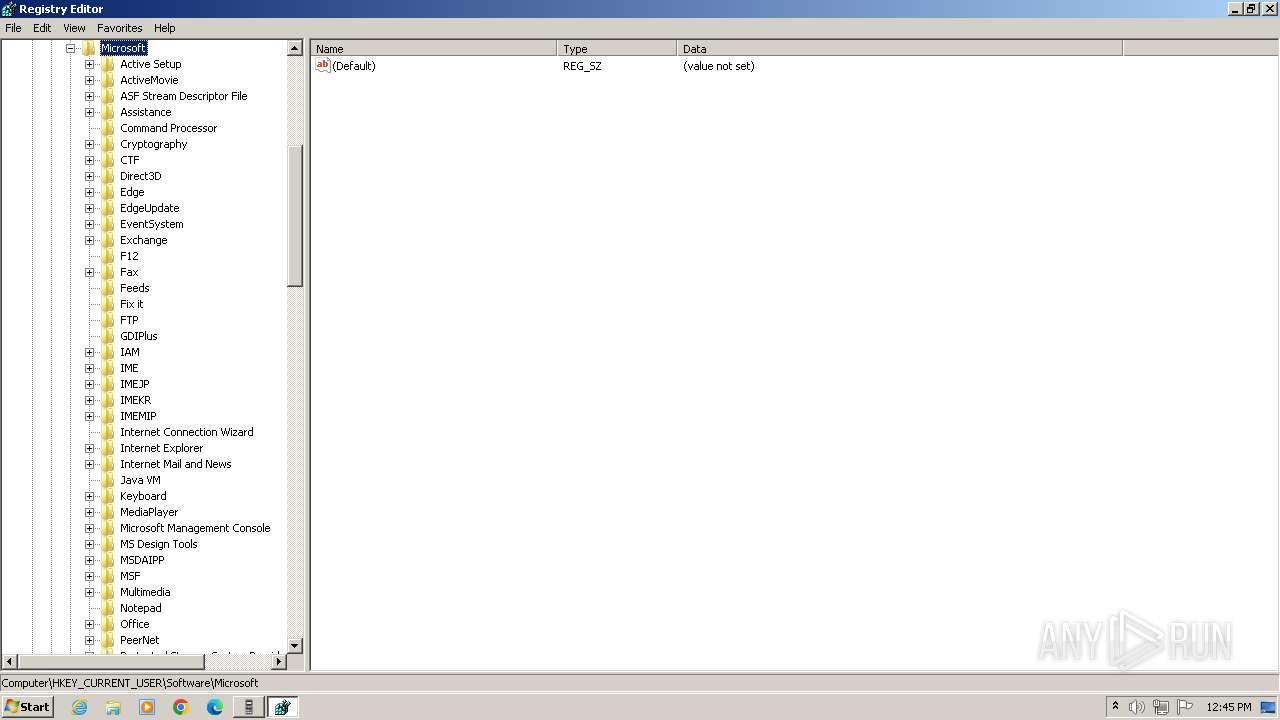Launch Internet Explorer from taskbar
This screenshot has width=1280, height=720.
tap(80, 707)
